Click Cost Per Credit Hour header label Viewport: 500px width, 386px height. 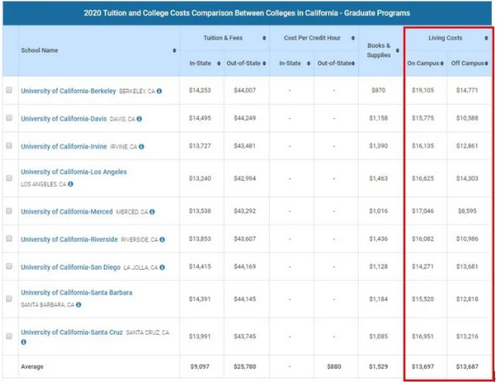click(x=312, y=38)
